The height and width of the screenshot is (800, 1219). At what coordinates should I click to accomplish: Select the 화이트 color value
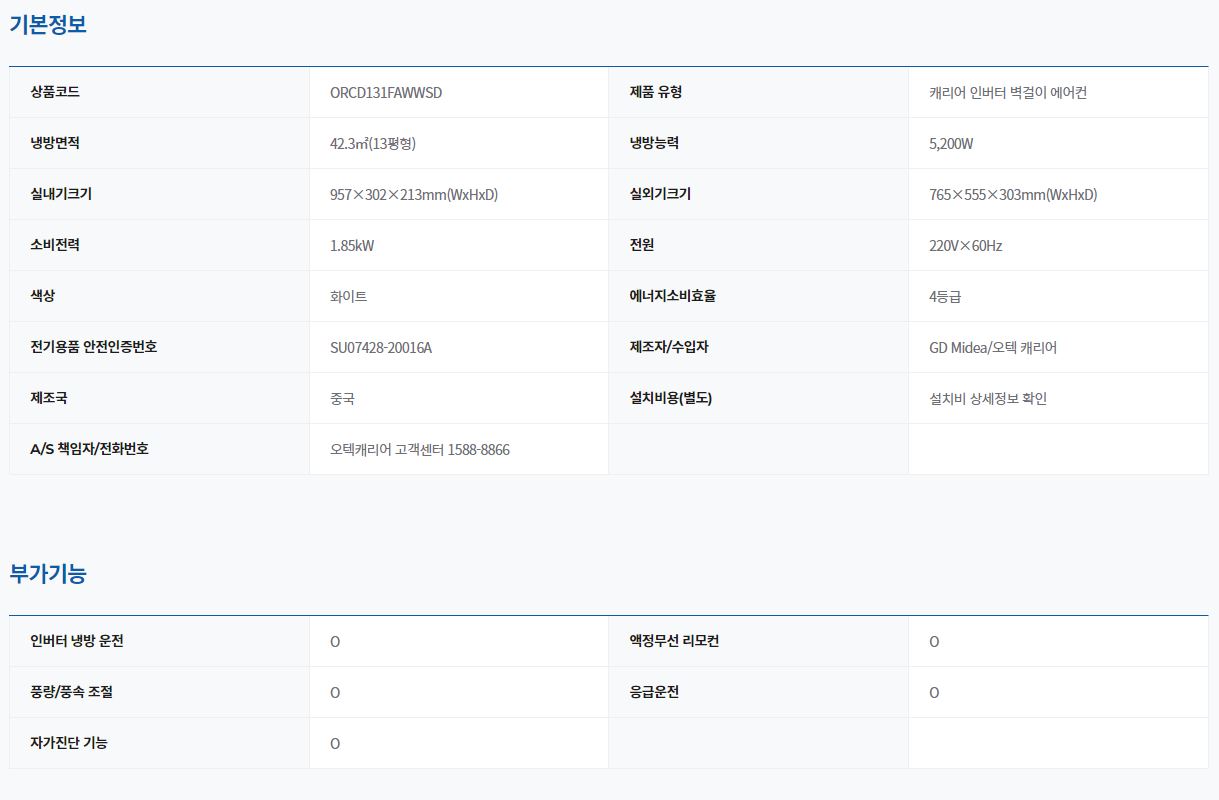349,297
